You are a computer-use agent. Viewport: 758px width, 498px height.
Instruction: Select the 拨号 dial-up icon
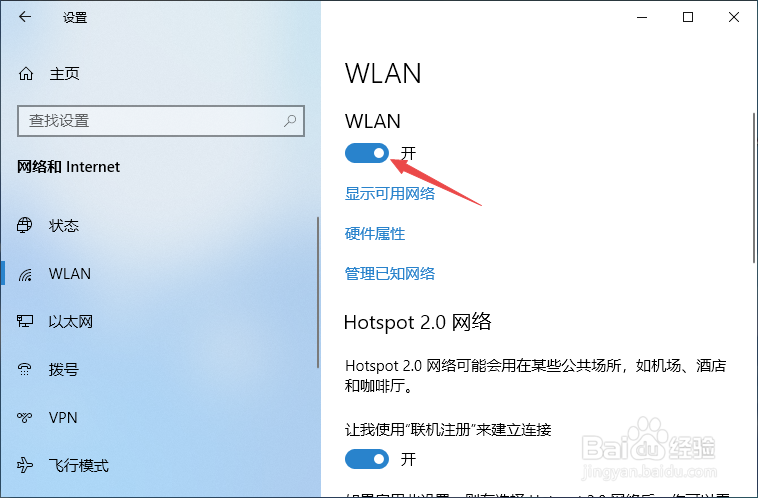[25, 369]
